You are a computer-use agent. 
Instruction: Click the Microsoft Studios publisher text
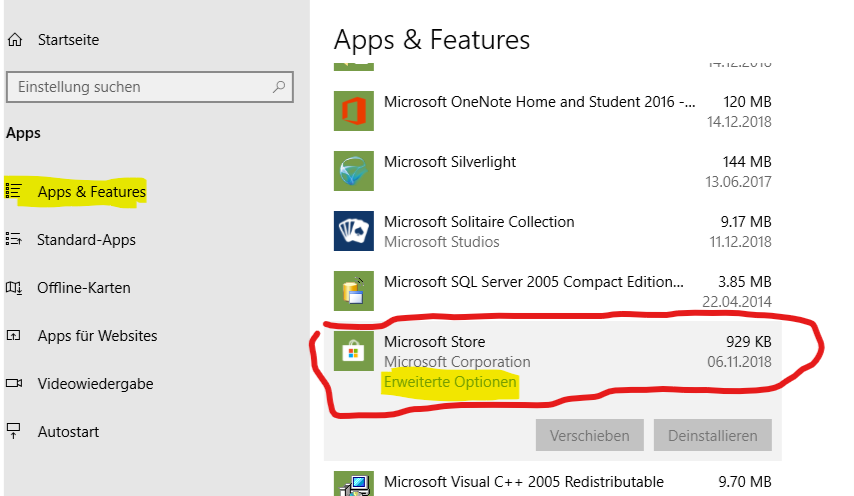(x=442, y=242)
